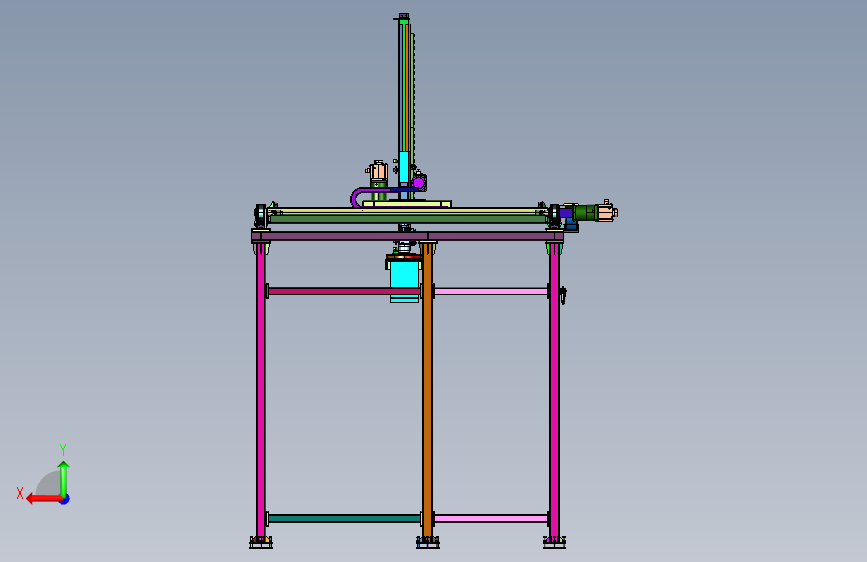Select the orange center leg of frame
This screenshot has height=562, width=867.
click(427, 392)
